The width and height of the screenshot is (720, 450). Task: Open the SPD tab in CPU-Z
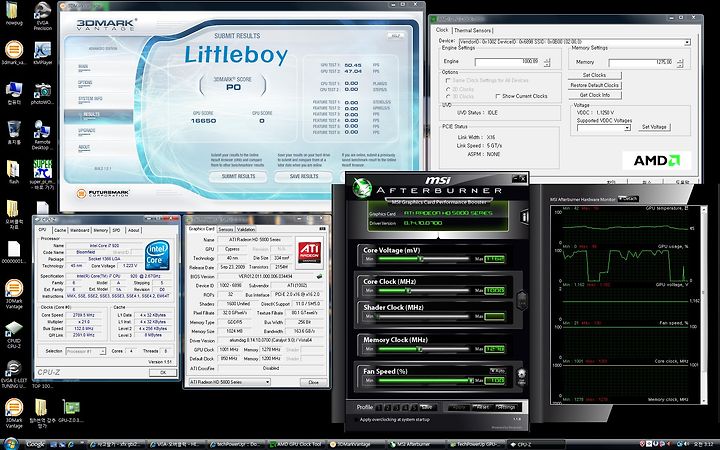tap(117, 230)
